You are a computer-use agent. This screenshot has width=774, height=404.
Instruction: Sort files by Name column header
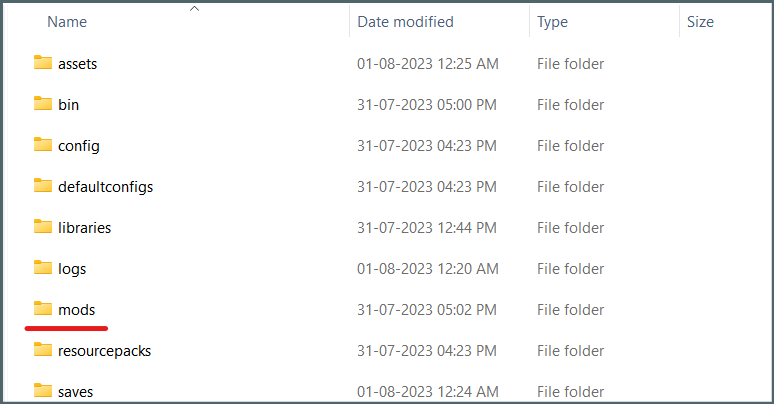(x=67, y=21)
